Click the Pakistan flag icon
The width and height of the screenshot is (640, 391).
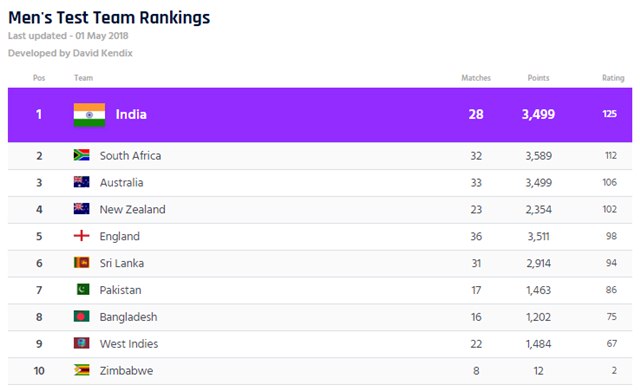[x=83, y=289]
